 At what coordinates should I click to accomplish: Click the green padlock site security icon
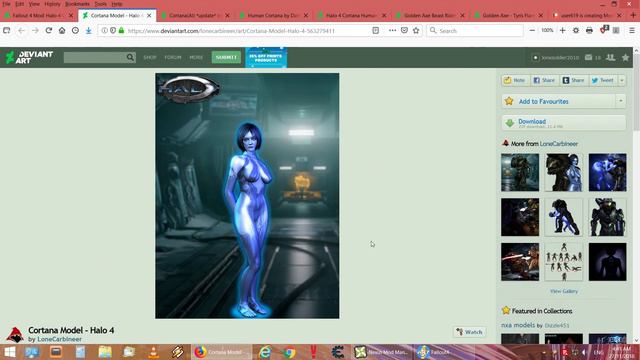121,31
